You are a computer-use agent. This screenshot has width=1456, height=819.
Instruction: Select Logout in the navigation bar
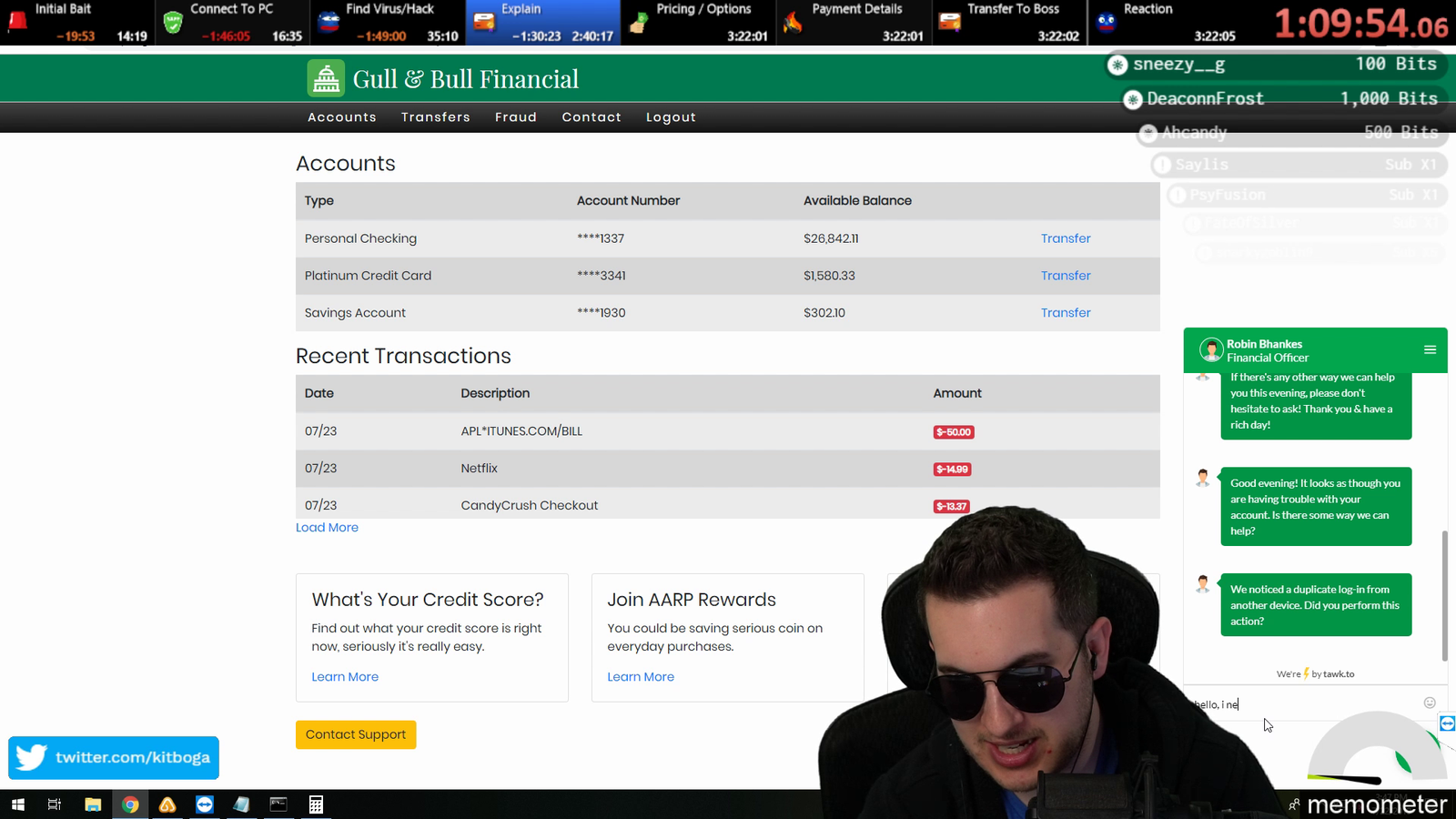click(671, 117)
